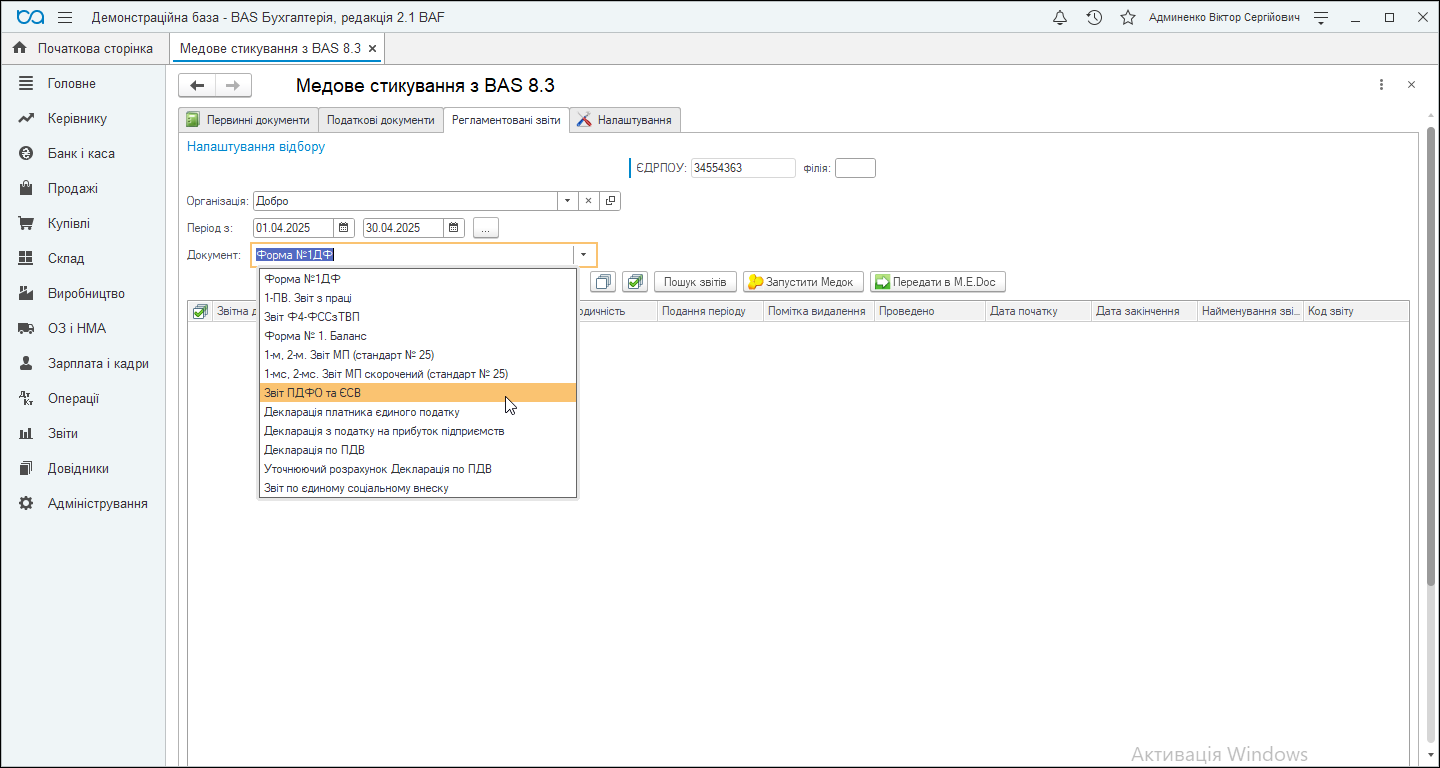
Task: Go to Початкова сторінка home tab
Action: tap(84, 48)
